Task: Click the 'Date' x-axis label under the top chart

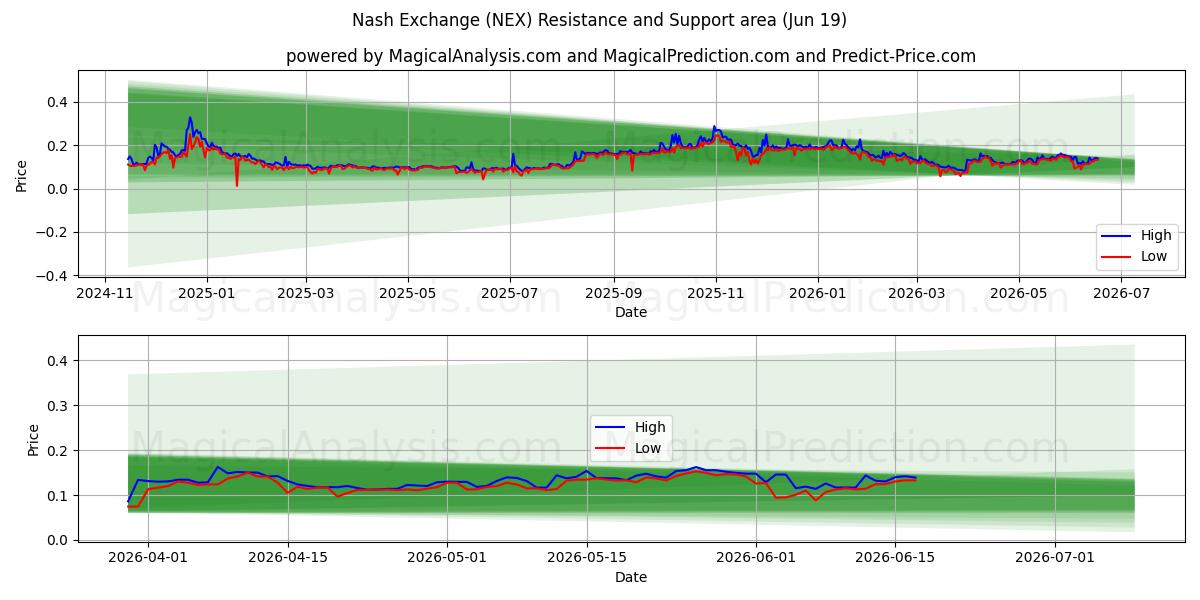Action: [631, 313]
